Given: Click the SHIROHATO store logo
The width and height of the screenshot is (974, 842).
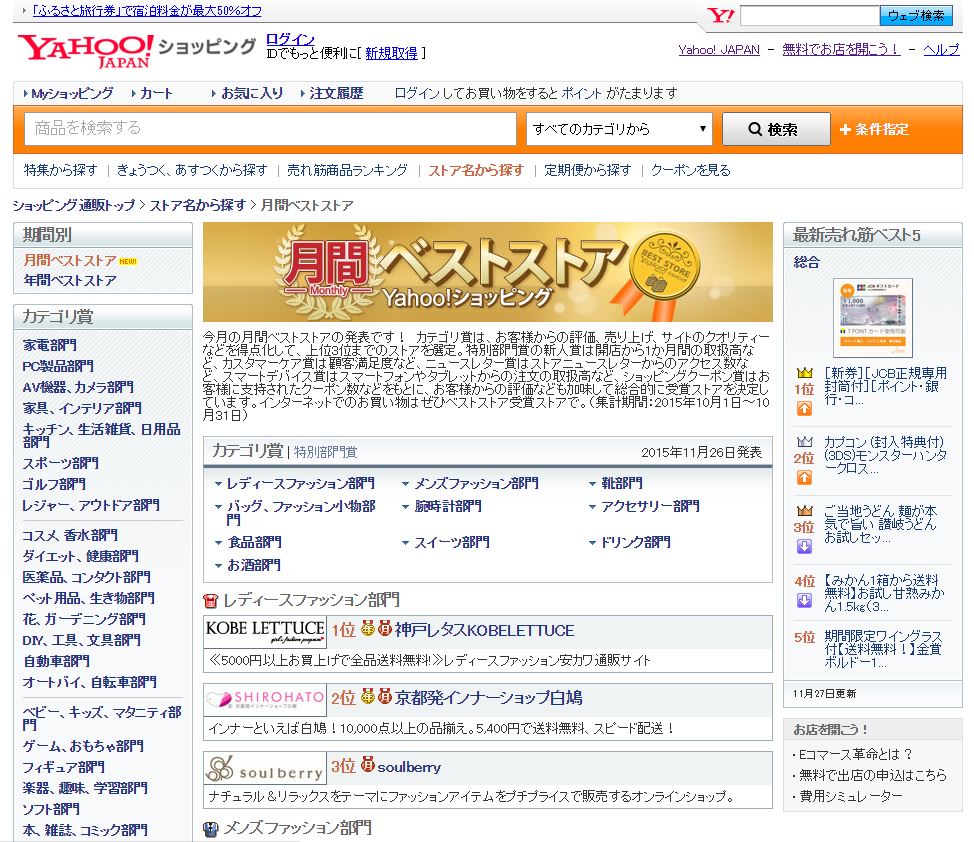Looking at the screenshot, I should click(265, 699).
